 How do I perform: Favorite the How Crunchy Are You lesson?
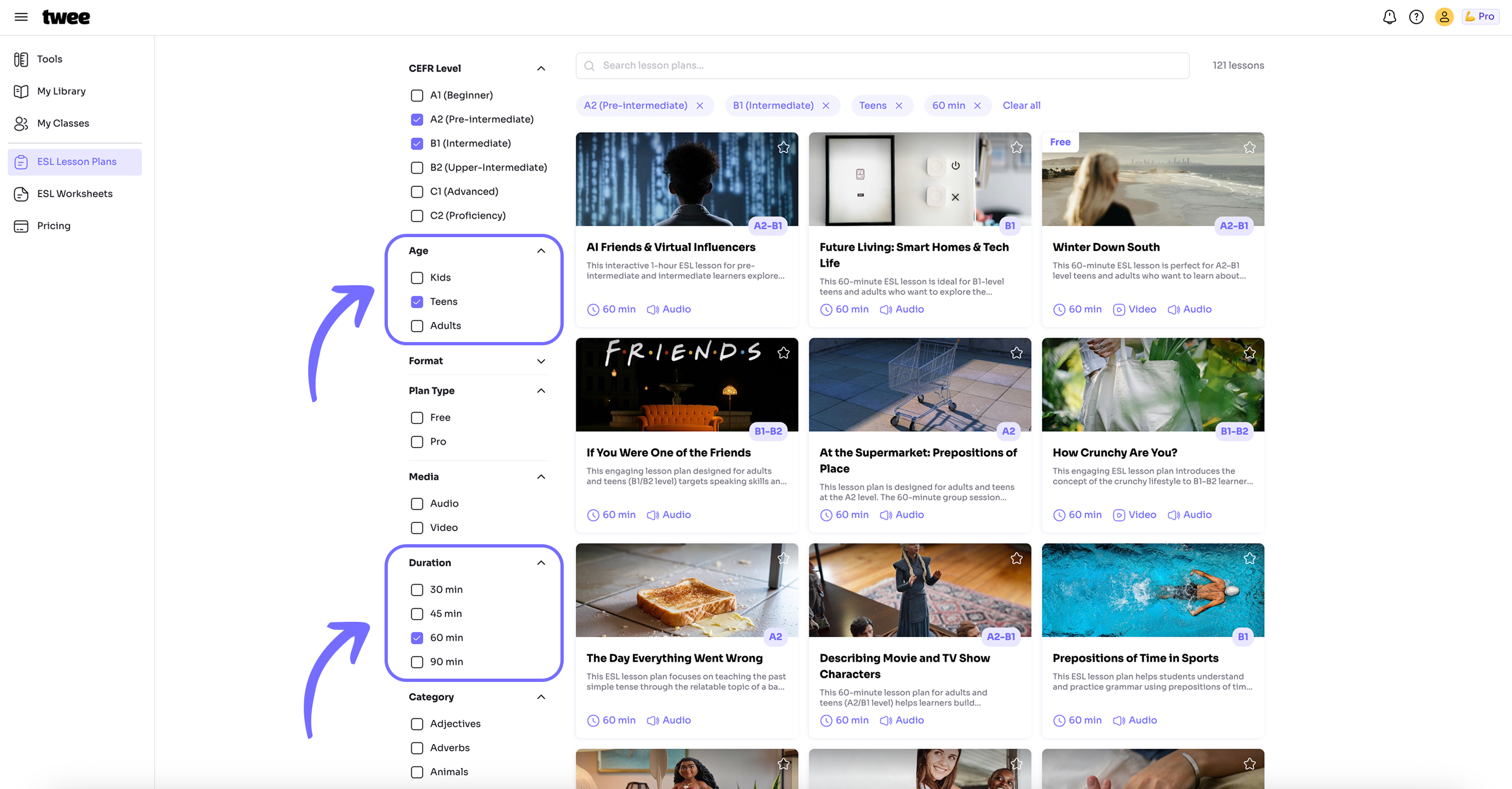(x=1249, y=353)
